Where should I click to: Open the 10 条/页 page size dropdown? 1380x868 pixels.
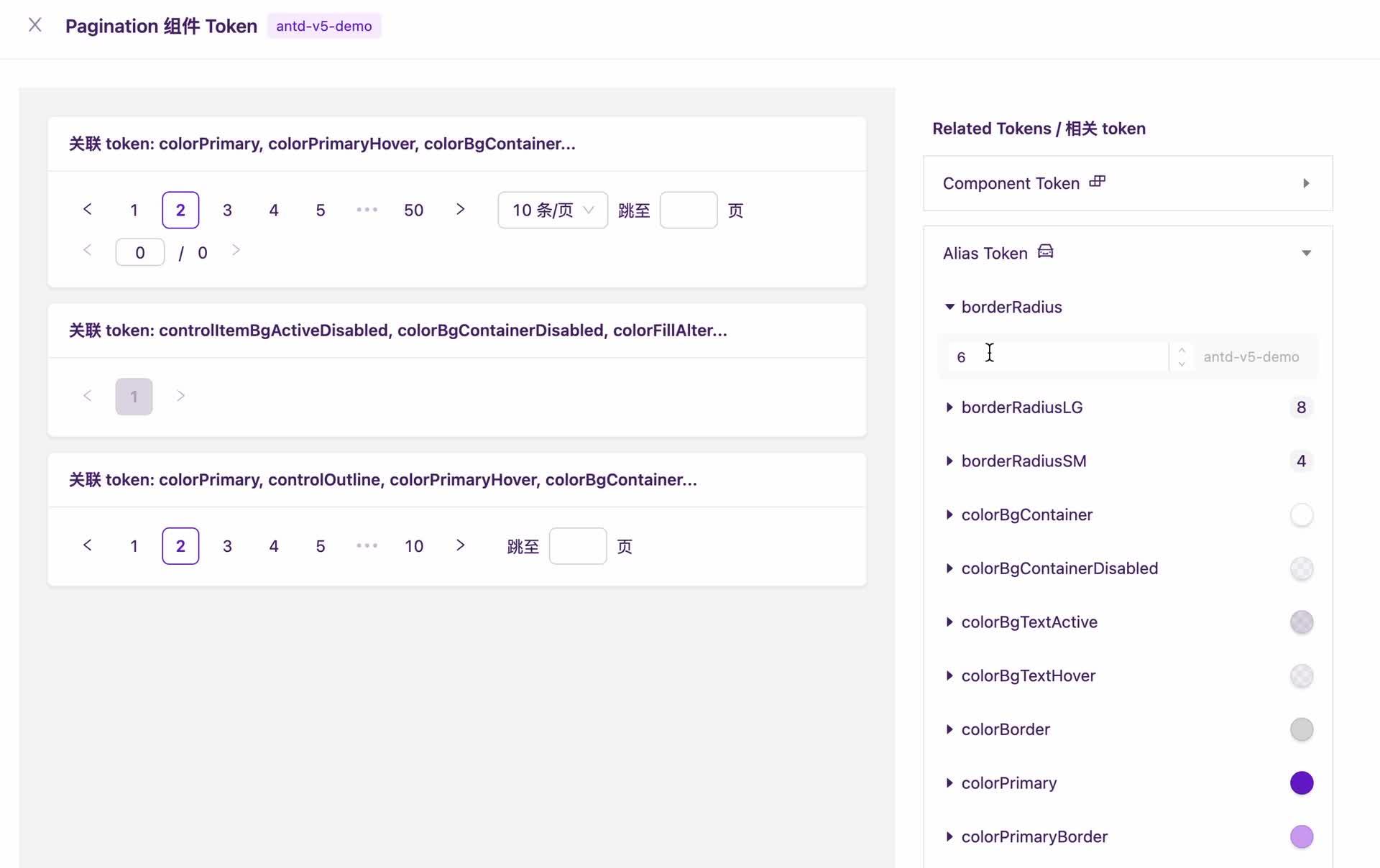pos(552,210)
